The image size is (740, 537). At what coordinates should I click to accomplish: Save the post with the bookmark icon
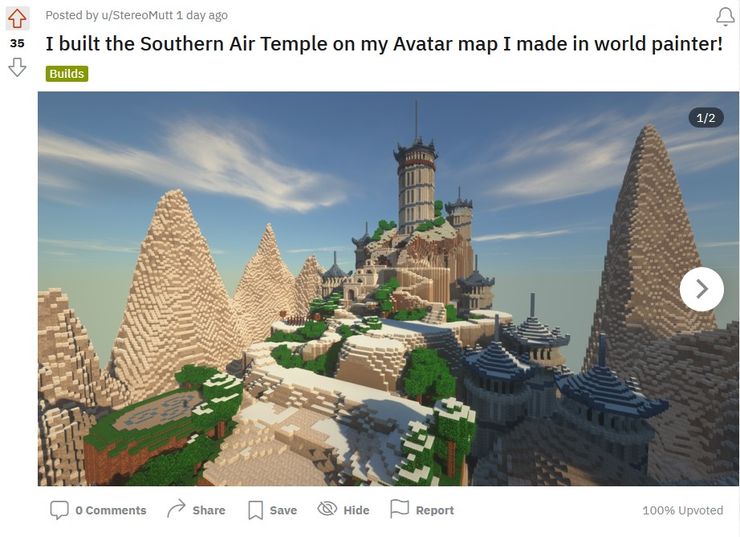pos(255,510)
